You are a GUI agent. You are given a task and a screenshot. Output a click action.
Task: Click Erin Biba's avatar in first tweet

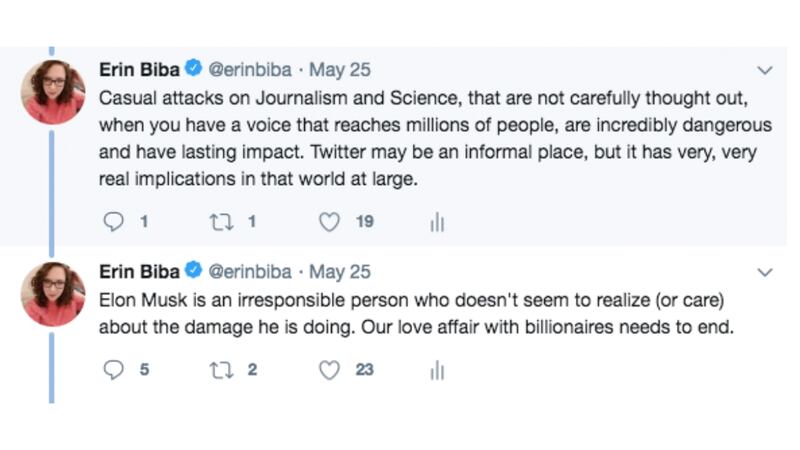point(53,90)
